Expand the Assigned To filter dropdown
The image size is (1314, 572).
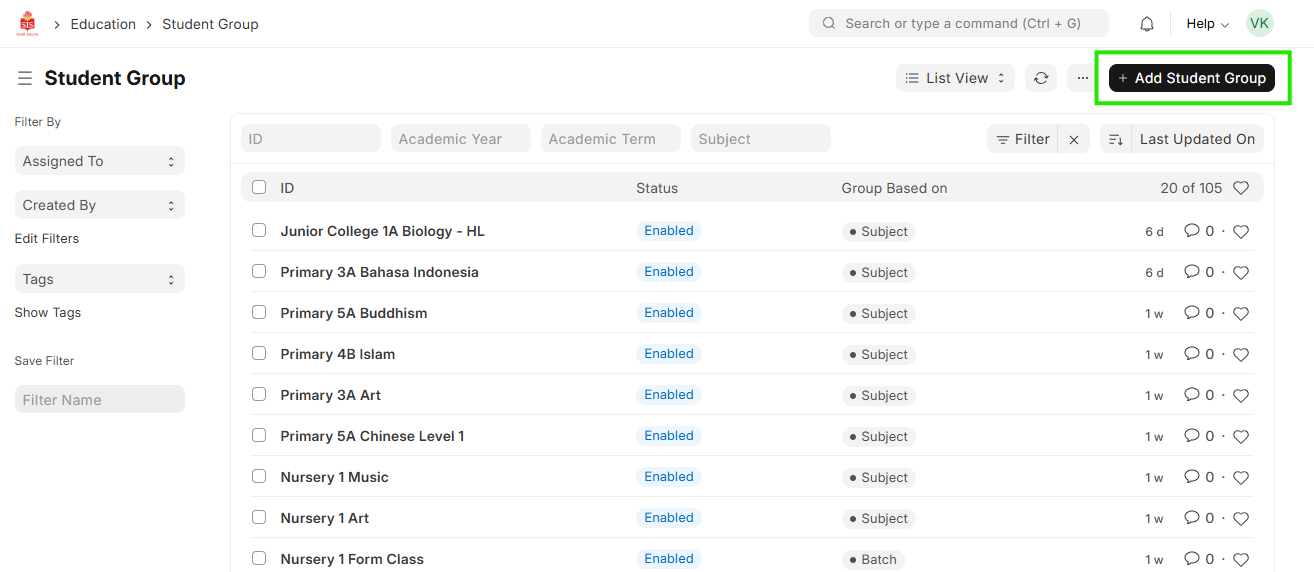click(x=99, y=161)
